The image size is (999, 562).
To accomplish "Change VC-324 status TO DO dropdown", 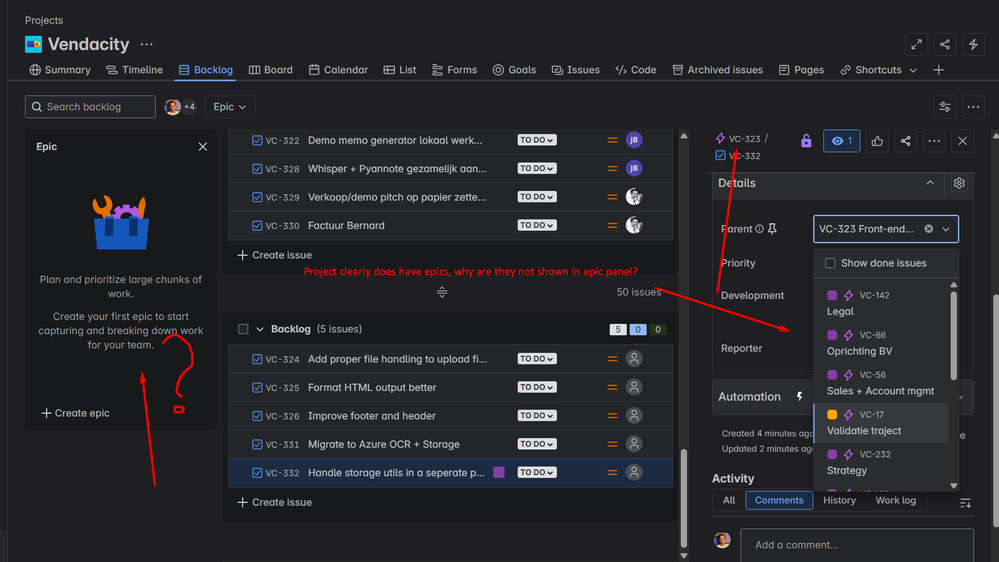I will (536, 359).
